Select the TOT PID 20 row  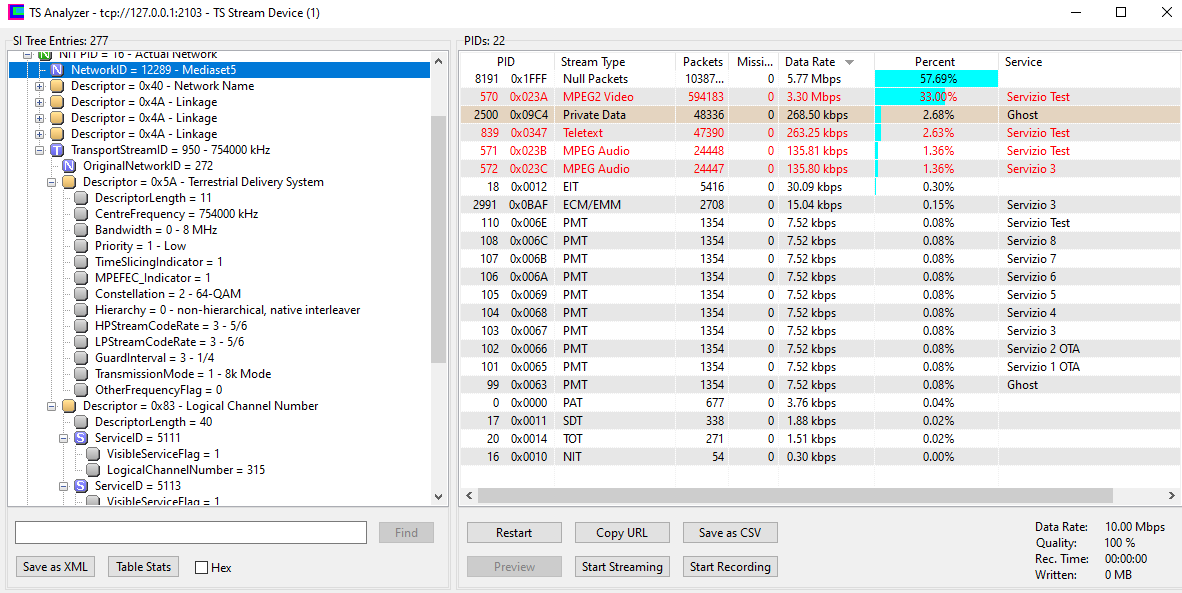click(x=819, y=439)
